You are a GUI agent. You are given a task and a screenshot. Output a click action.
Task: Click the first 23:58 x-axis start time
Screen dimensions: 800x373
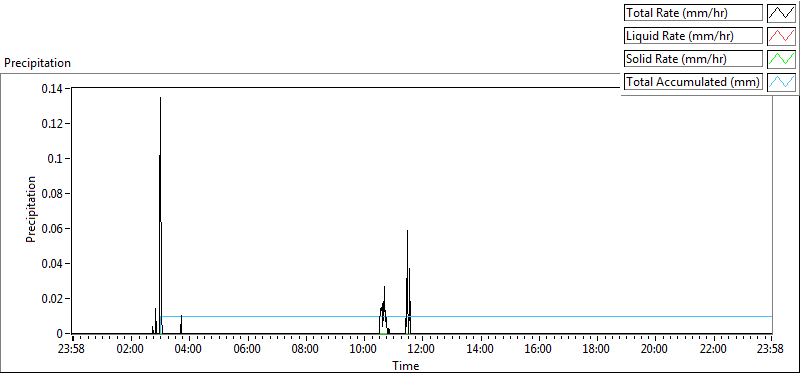(x=72, y=350)
